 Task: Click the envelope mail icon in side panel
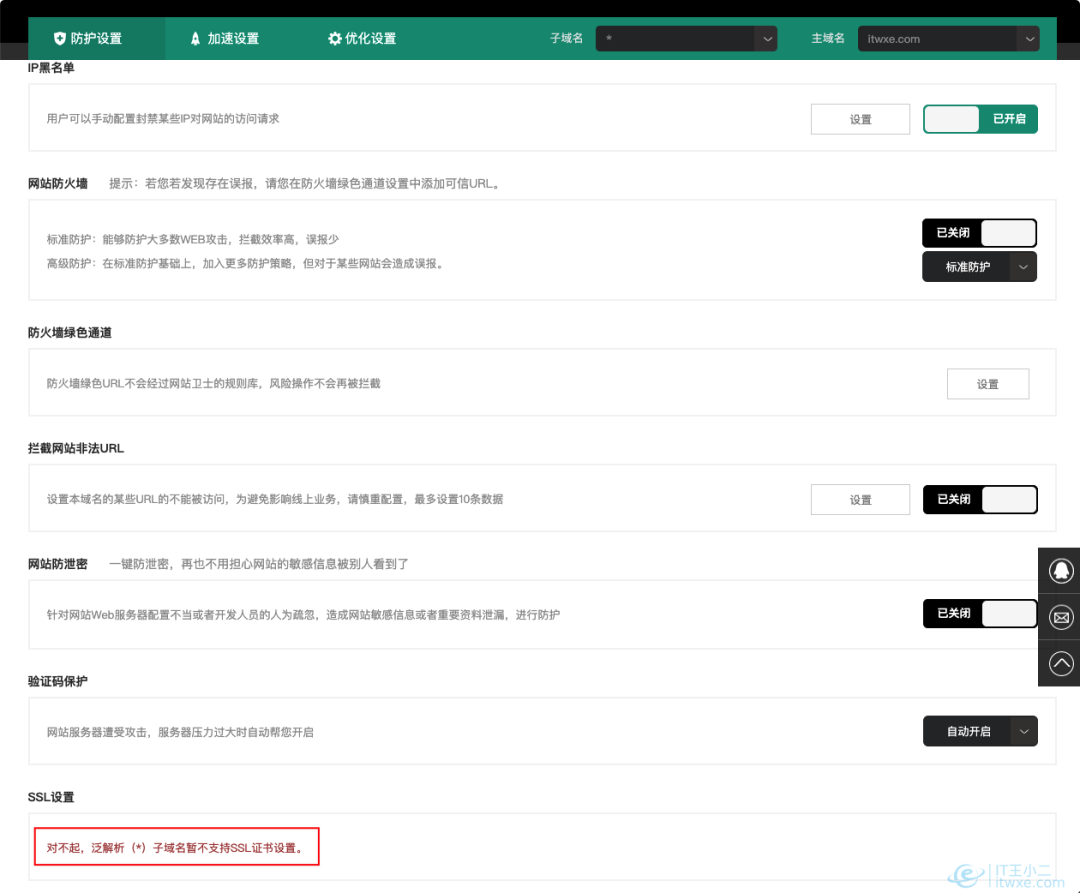1060,617
